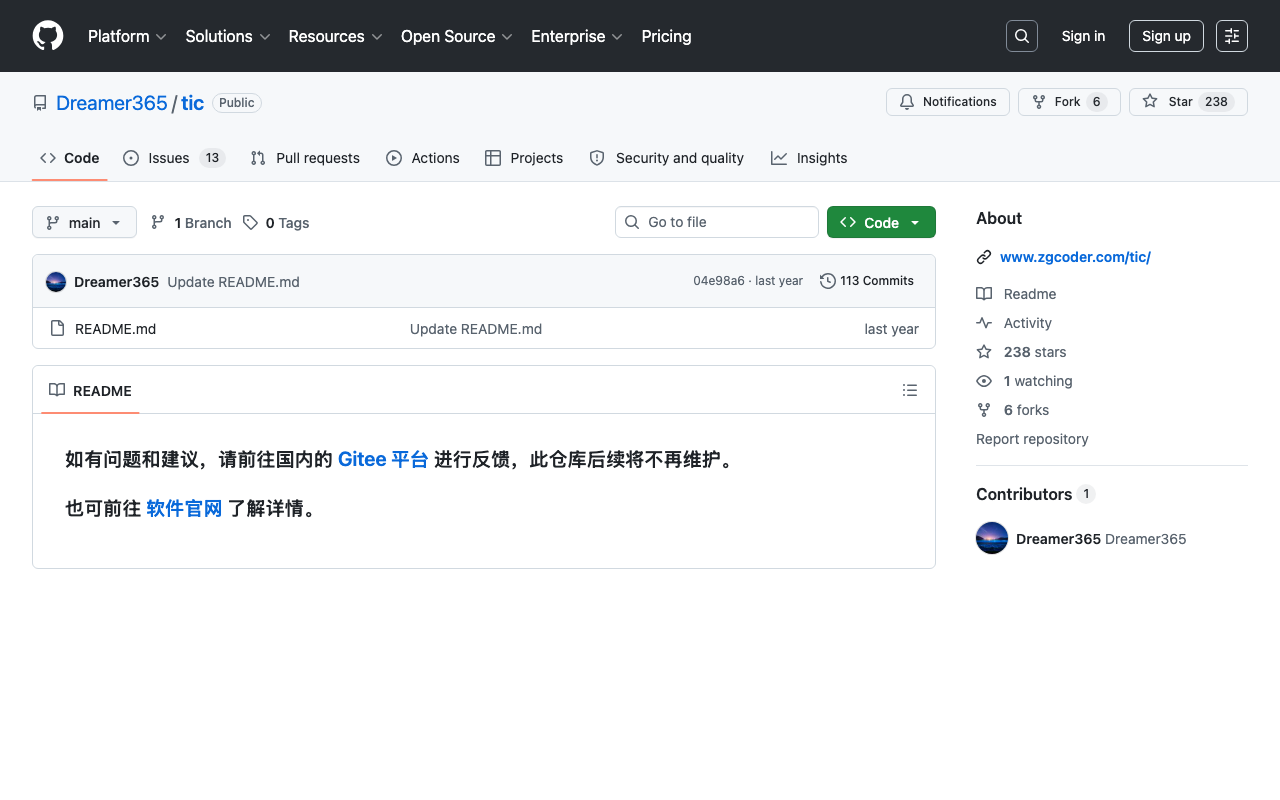The height and width of the screenshot is (800, 1280).
Task: Open commit hash 04e98a6
Action: [x=719, y=281]
